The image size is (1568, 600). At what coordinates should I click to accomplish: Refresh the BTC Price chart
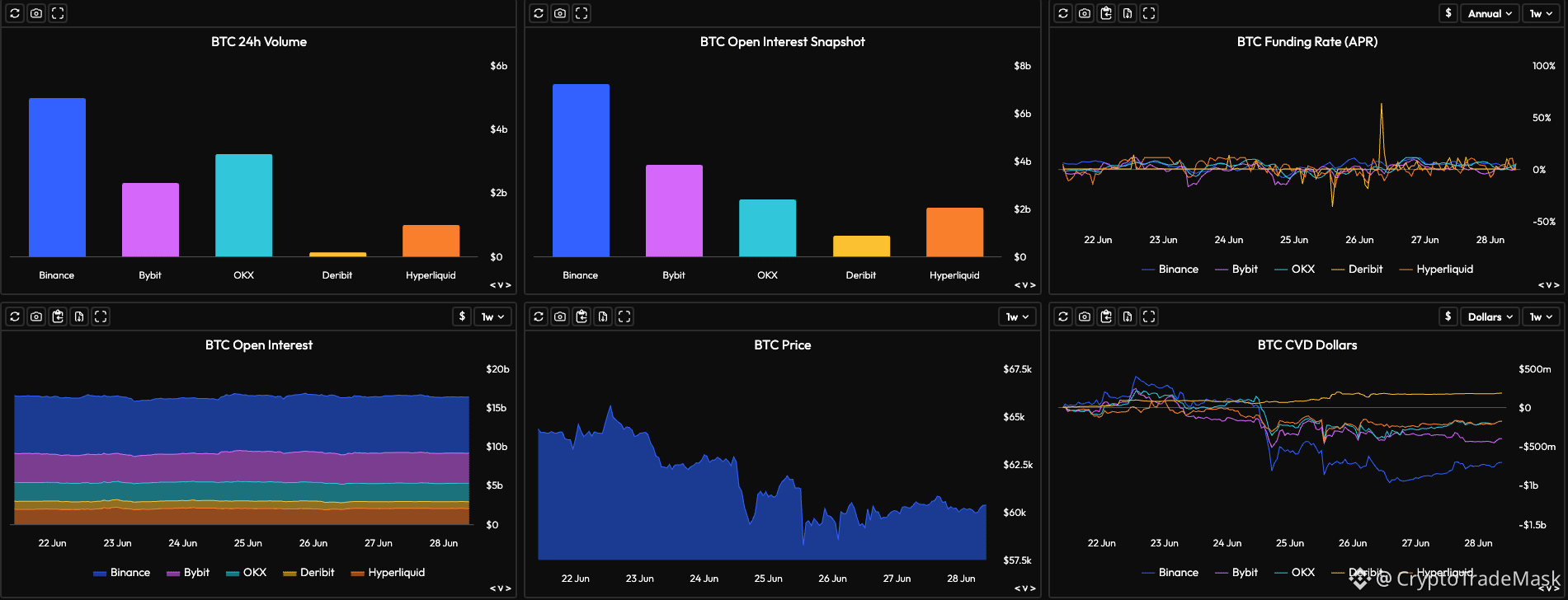tap(539, 316)
